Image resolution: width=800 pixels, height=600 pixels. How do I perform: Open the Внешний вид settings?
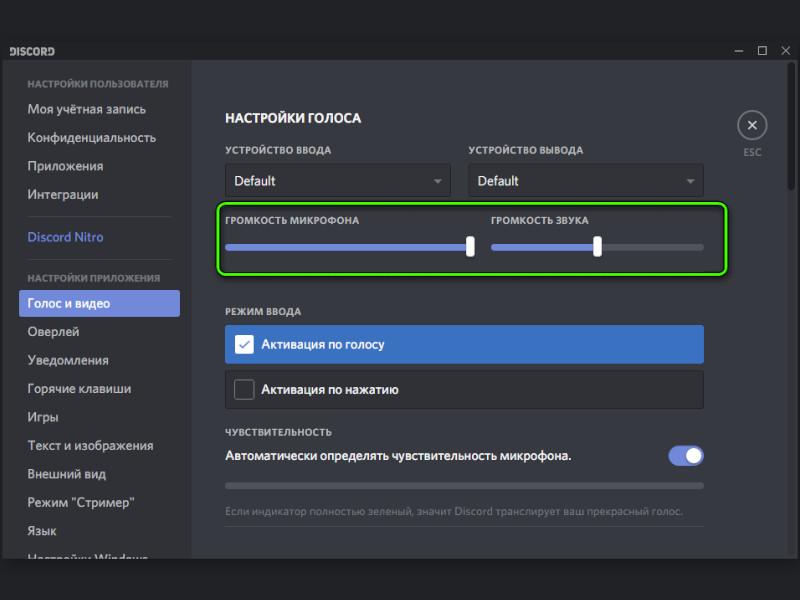point(67,474)
